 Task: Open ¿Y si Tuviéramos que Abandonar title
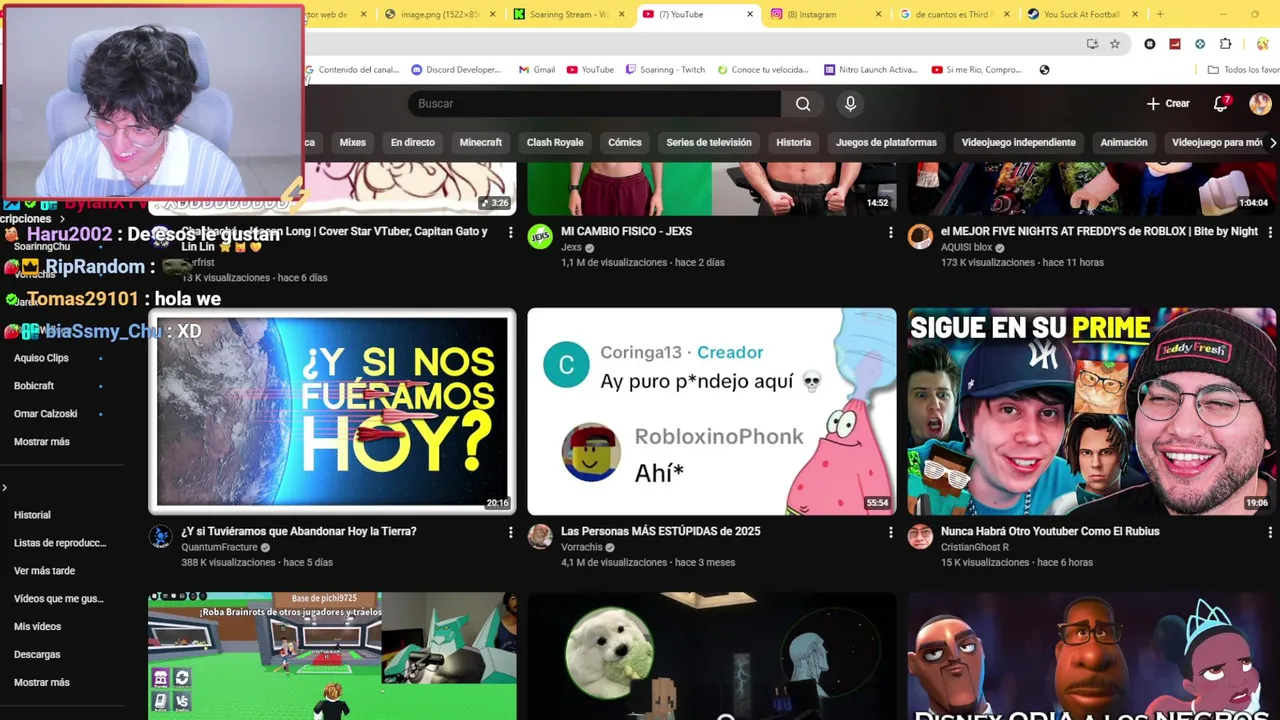click(x=298, y=531)
